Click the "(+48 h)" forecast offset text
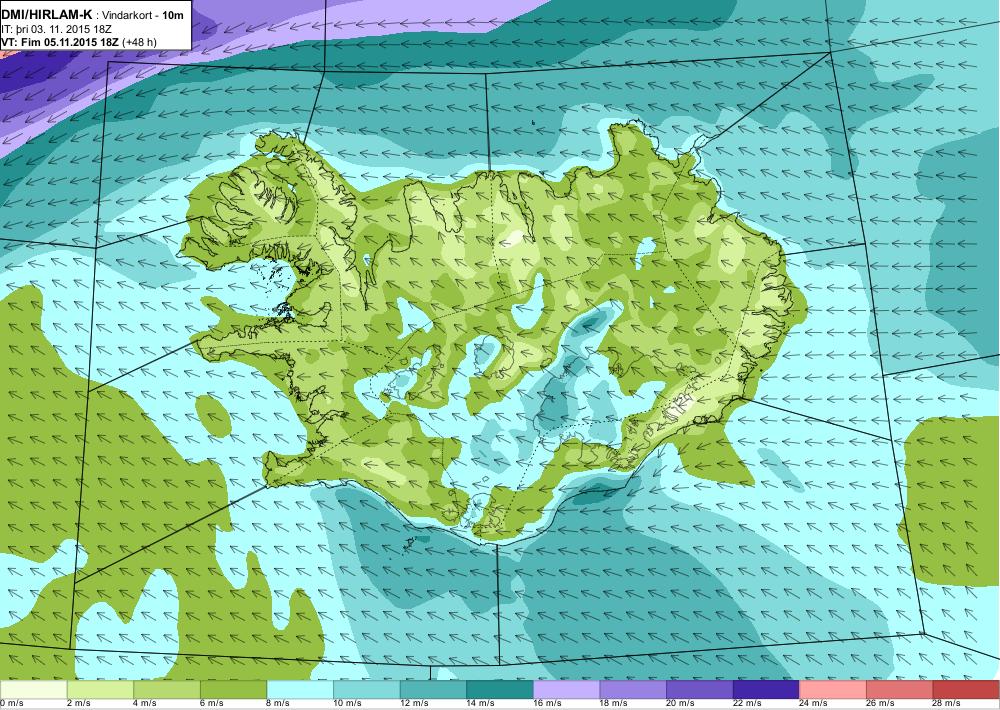1000x710 pixels. pos(140,42)
